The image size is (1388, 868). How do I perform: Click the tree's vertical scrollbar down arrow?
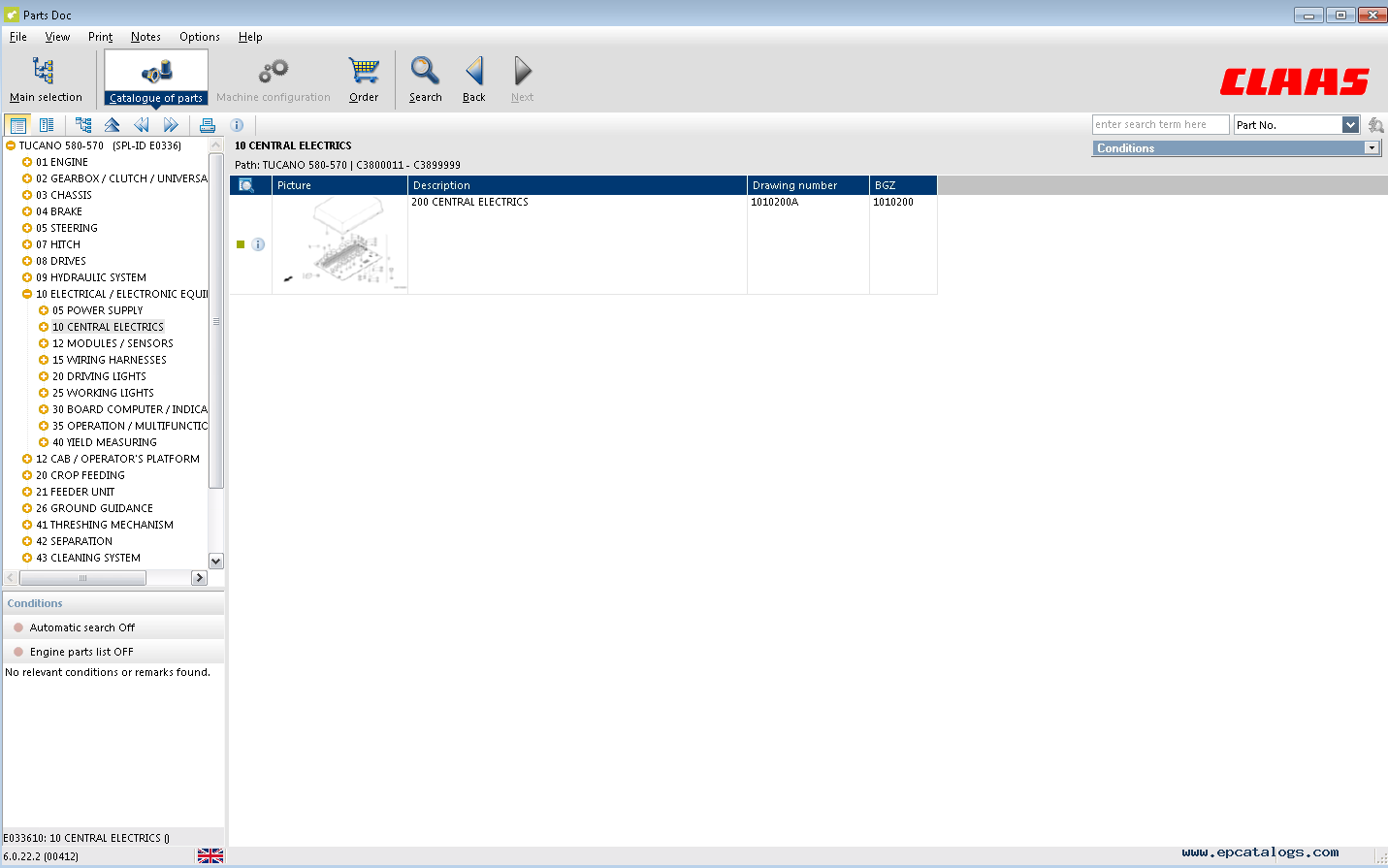pyautogui.click(x=216, y=561)
